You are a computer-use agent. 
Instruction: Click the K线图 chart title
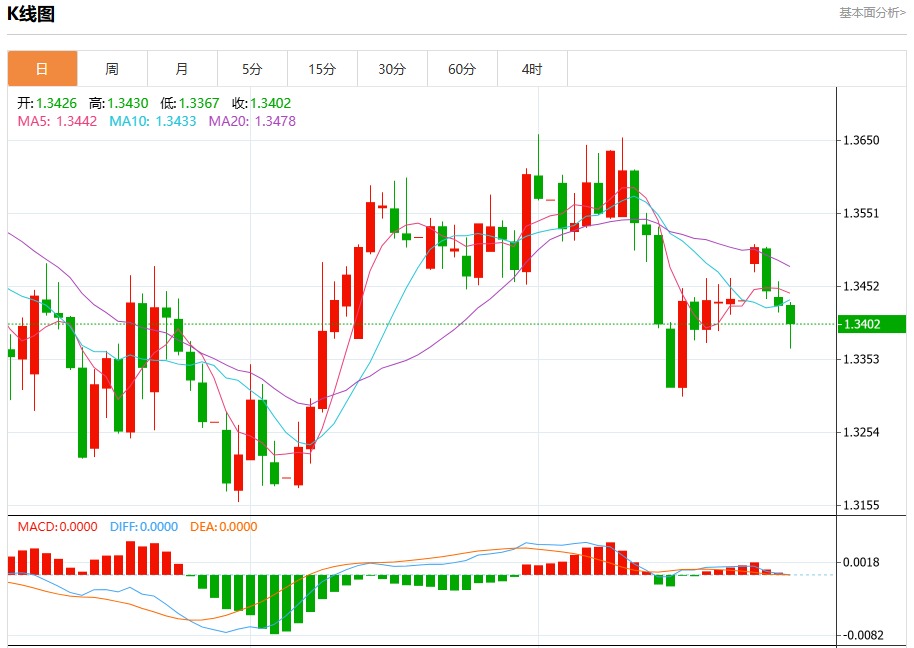click(x=31, y=13)
